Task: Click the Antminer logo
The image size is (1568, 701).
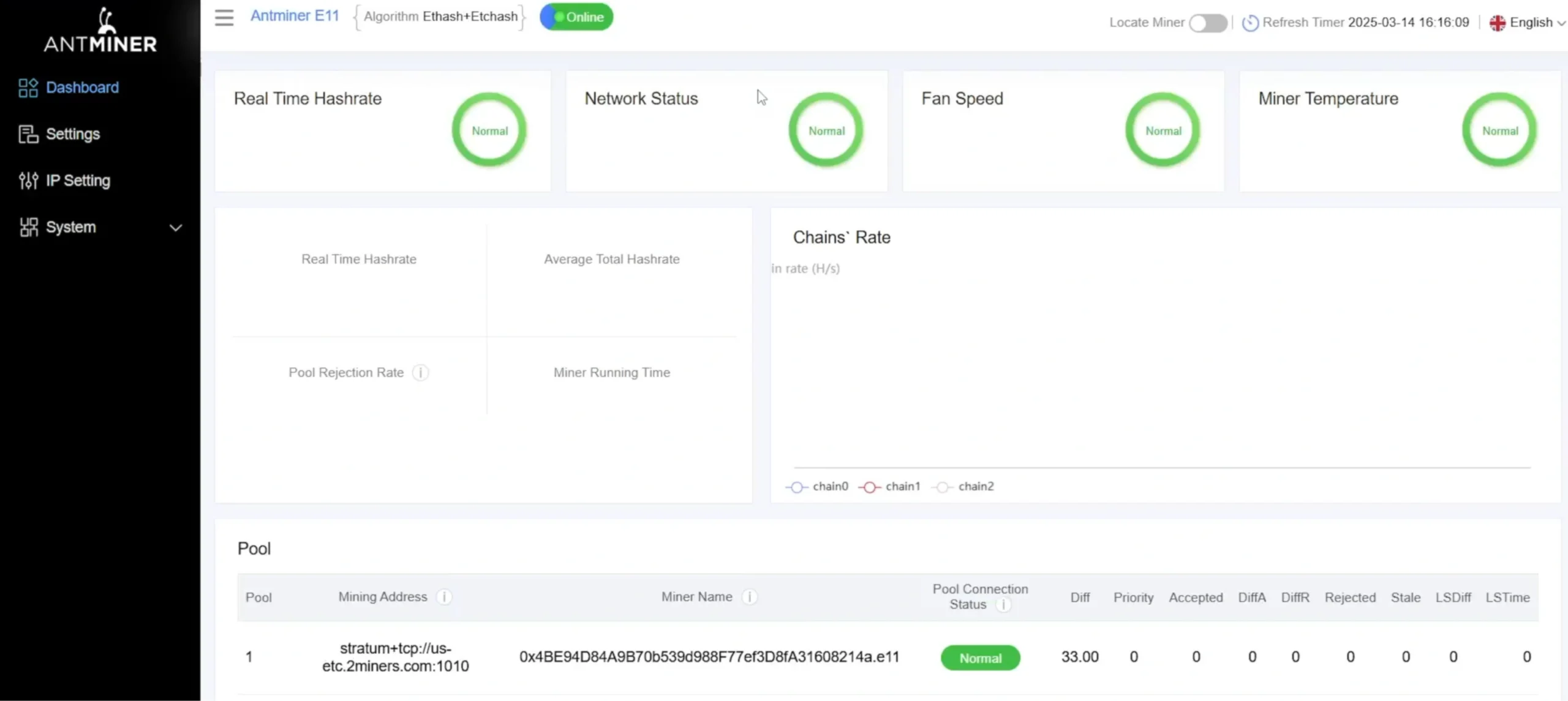Action: pyautogui.click(x=100, y=30)
